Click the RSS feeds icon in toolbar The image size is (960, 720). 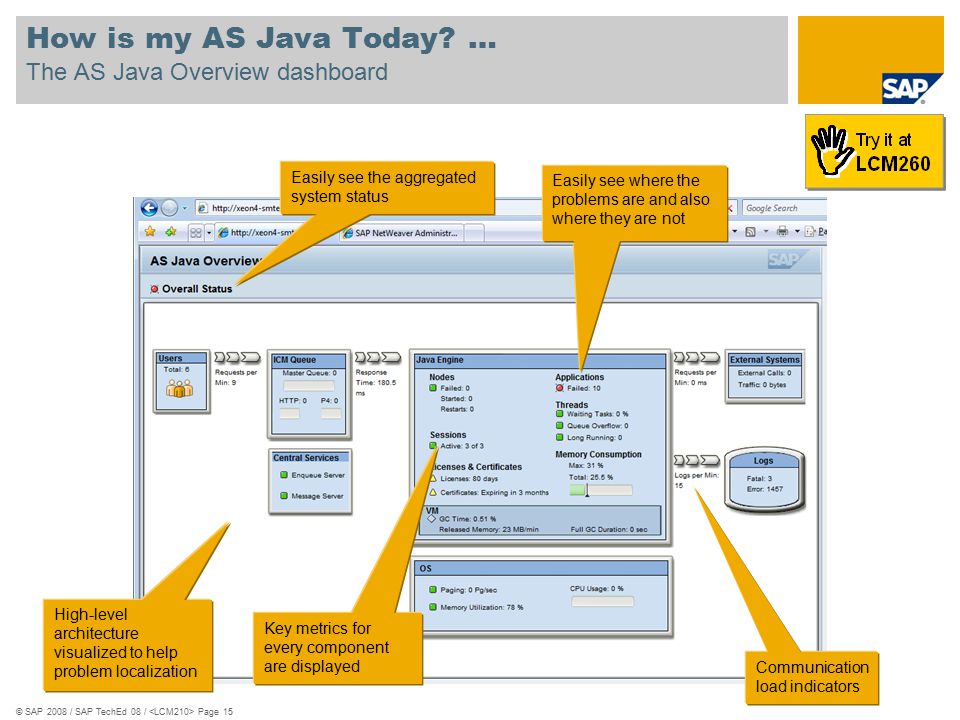(x=750, y=231)
